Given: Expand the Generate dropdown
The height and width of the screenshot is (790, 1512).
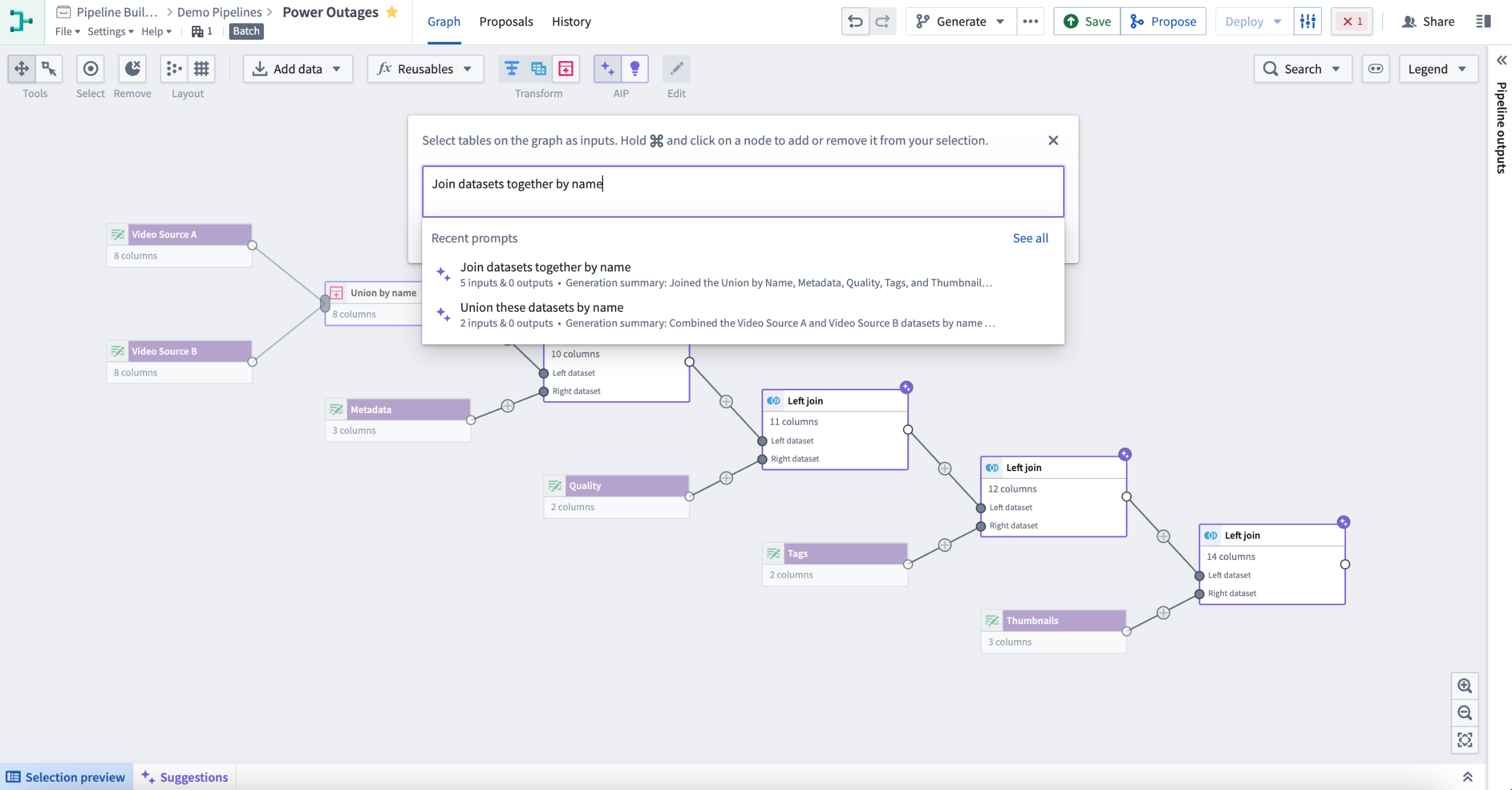Looking at the screenshot, I should click(x=998, y=21).
